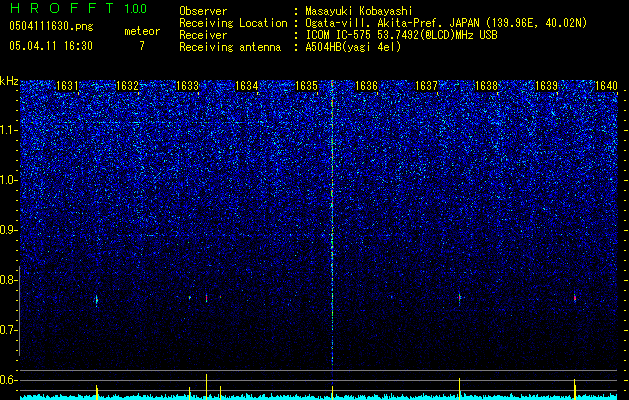Click the gray vertical range bar beside 0.8

(20, 311)
